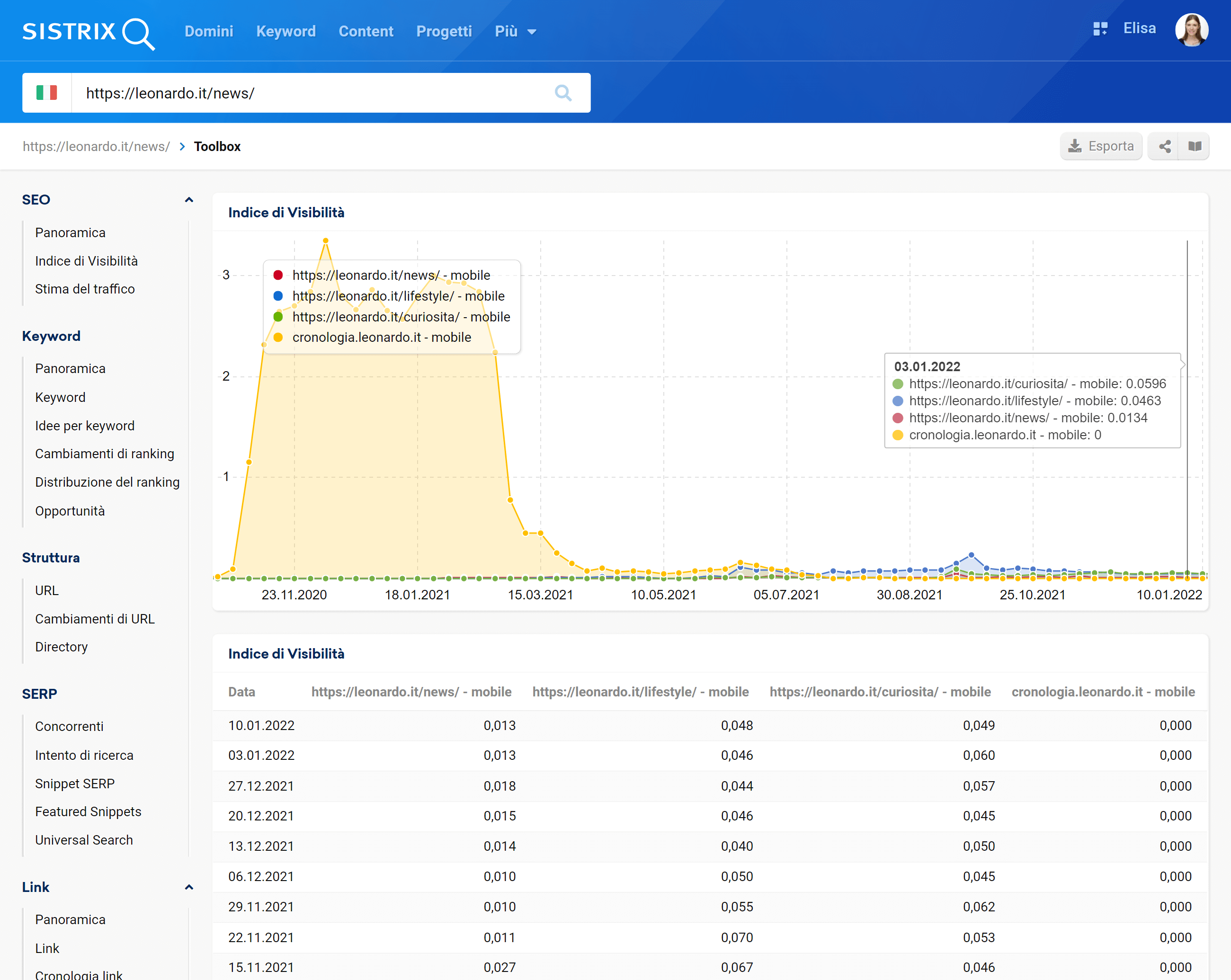The height and width of the screenshot is (980, 1231).
Task: Open Indice di Visibilità in sidebar
Action: 86,261
